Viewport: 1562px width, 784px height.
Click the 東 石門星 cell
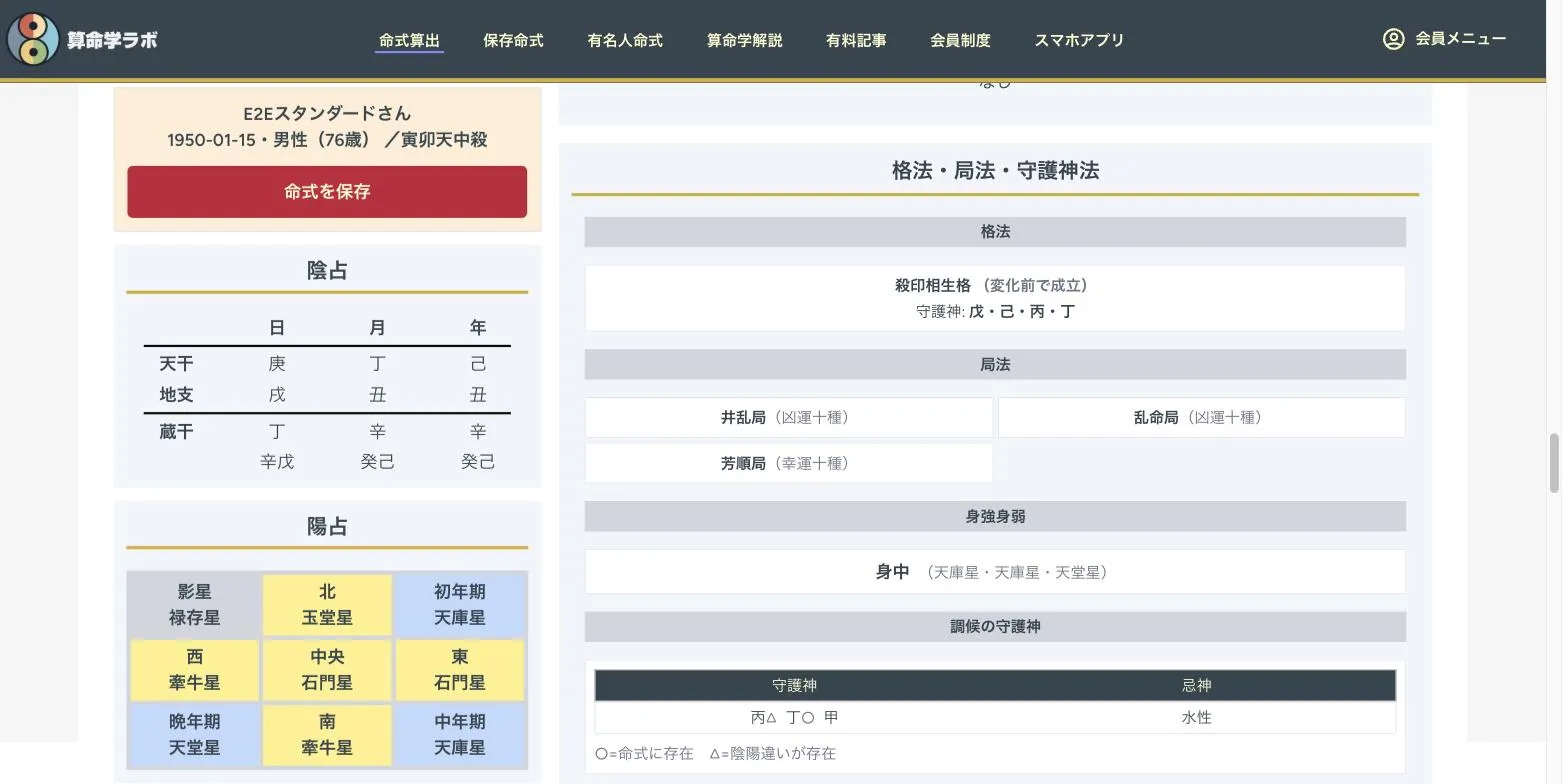(460, 669)
